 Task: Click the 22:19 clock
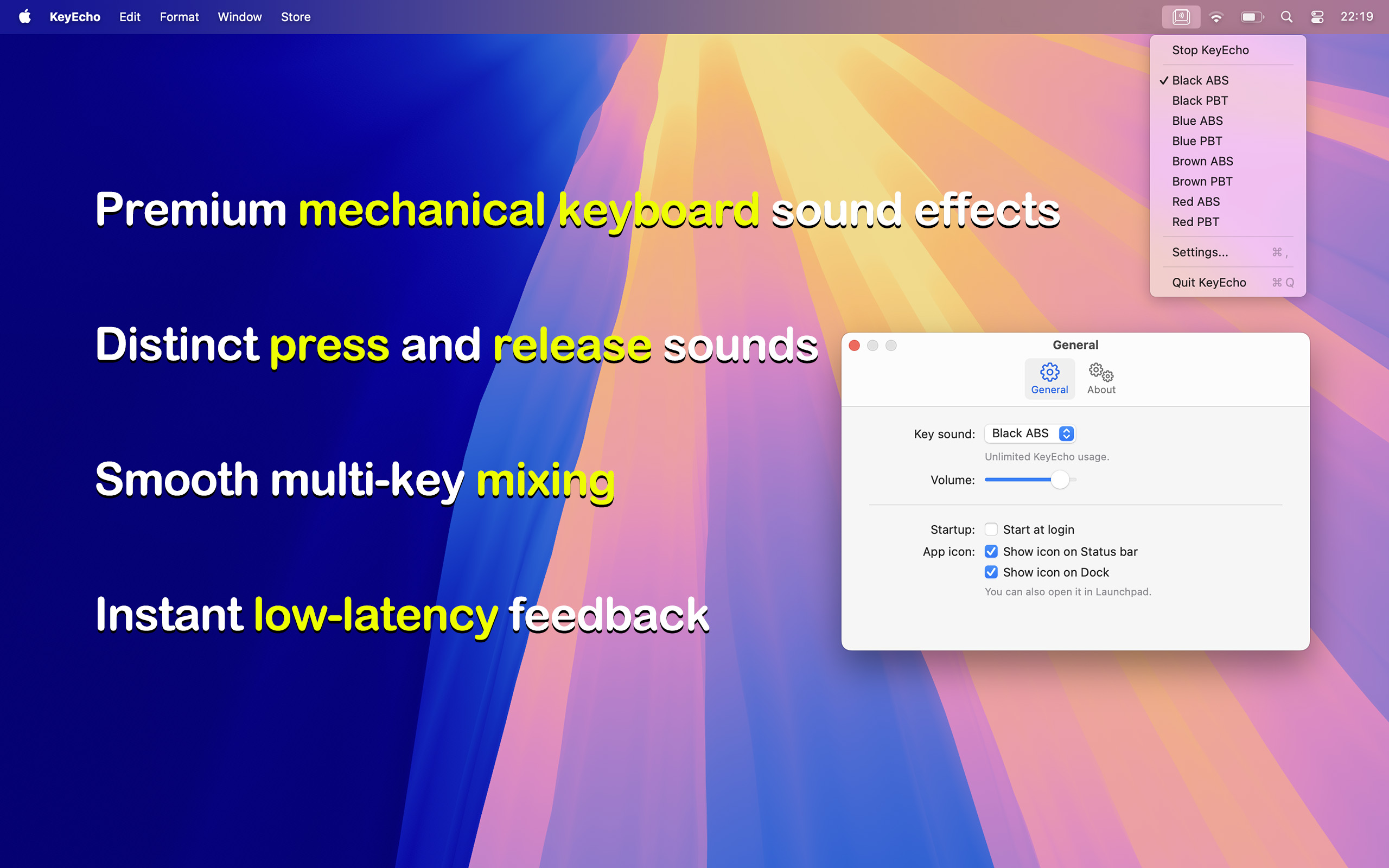(x=1356, y=17)
